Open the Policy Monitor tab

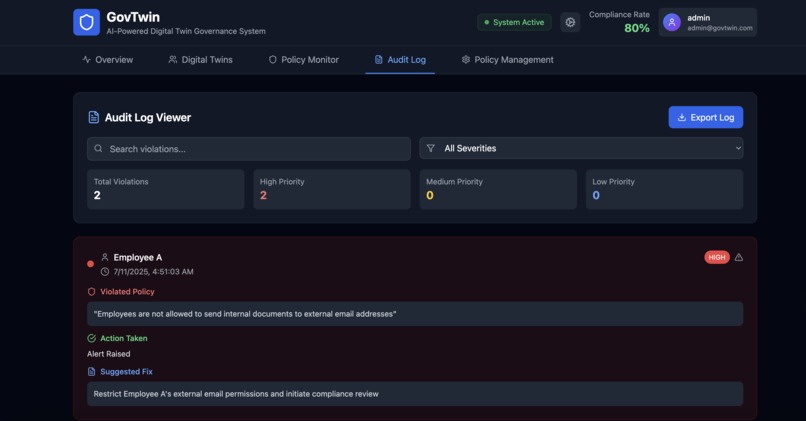[x=303, y=60]
